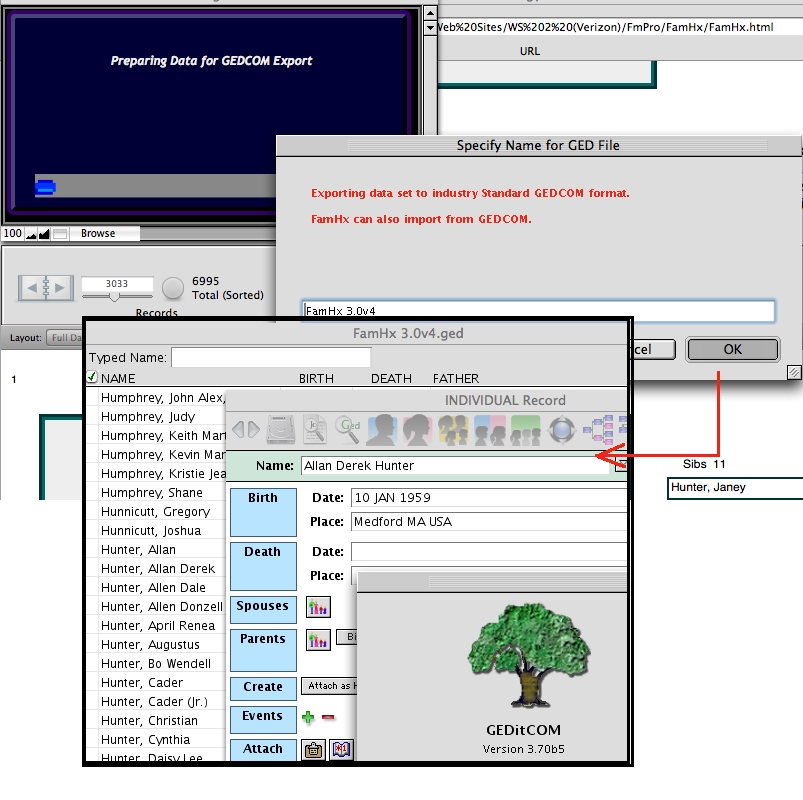
Task: Remove an event with red minus
Action: coord(328,717)
